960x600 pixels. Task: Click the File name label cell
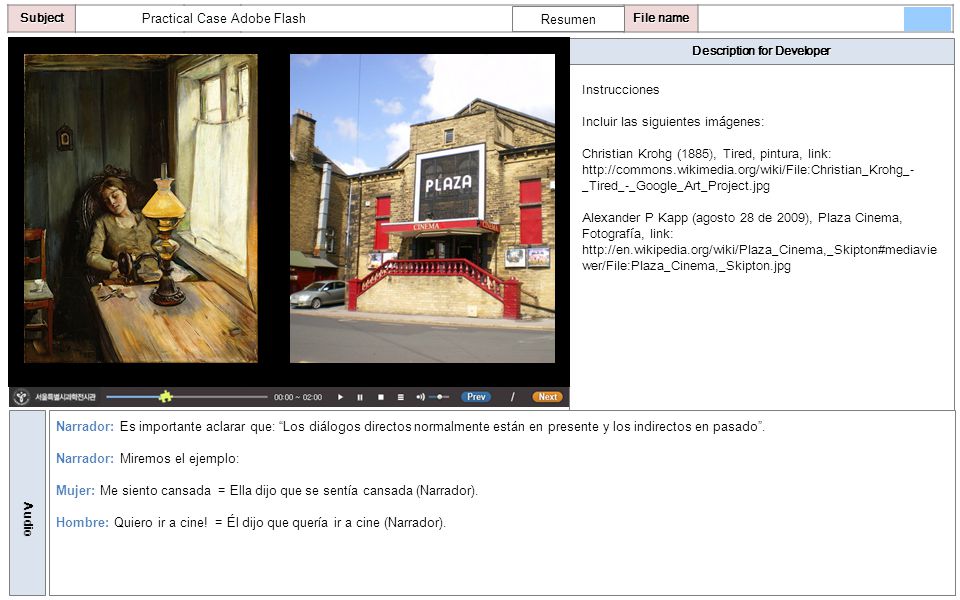click(661, 18)
